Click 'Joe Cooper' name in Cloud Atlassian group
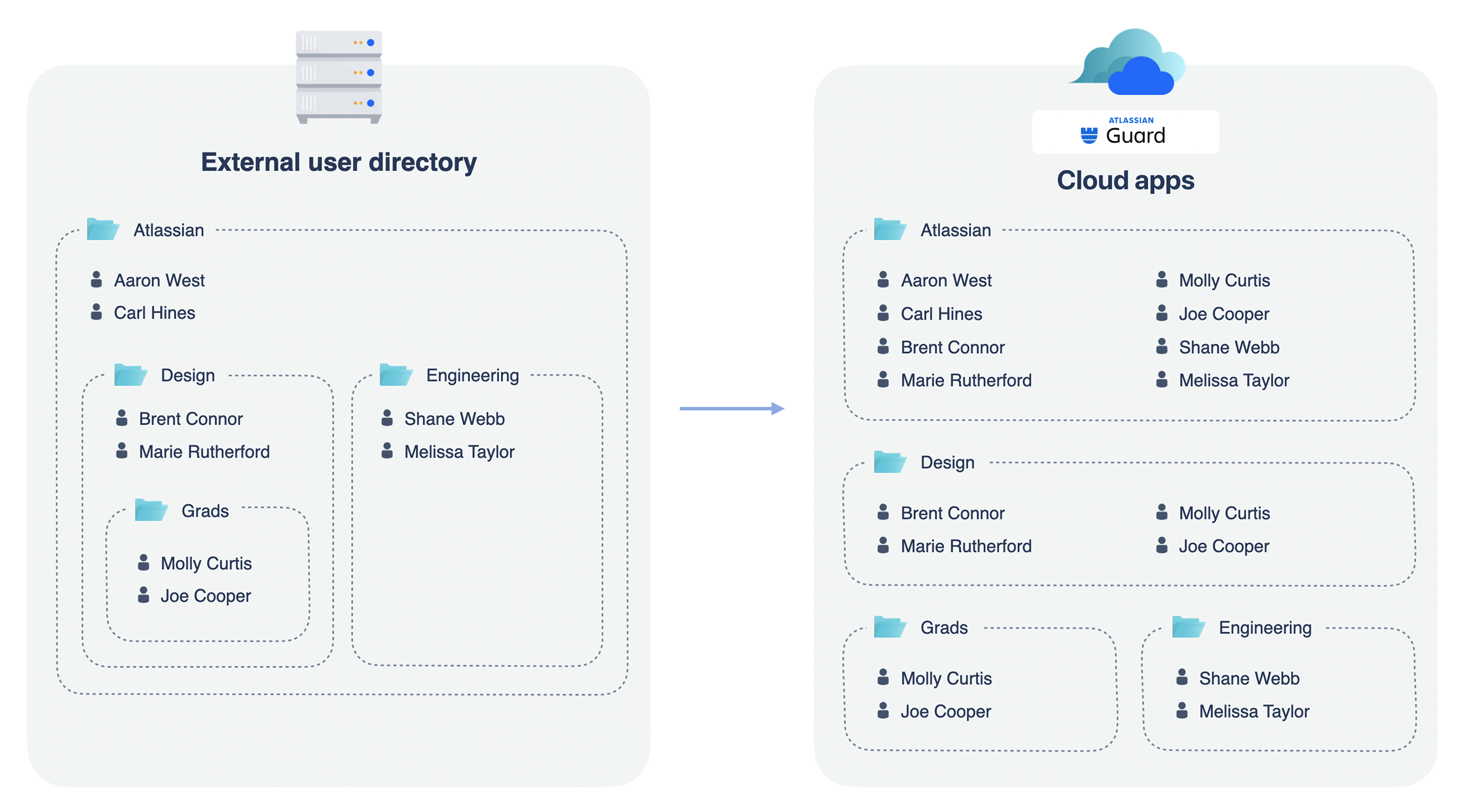The height and width of the screenshot is (812, 1468). pos(1223,314)
